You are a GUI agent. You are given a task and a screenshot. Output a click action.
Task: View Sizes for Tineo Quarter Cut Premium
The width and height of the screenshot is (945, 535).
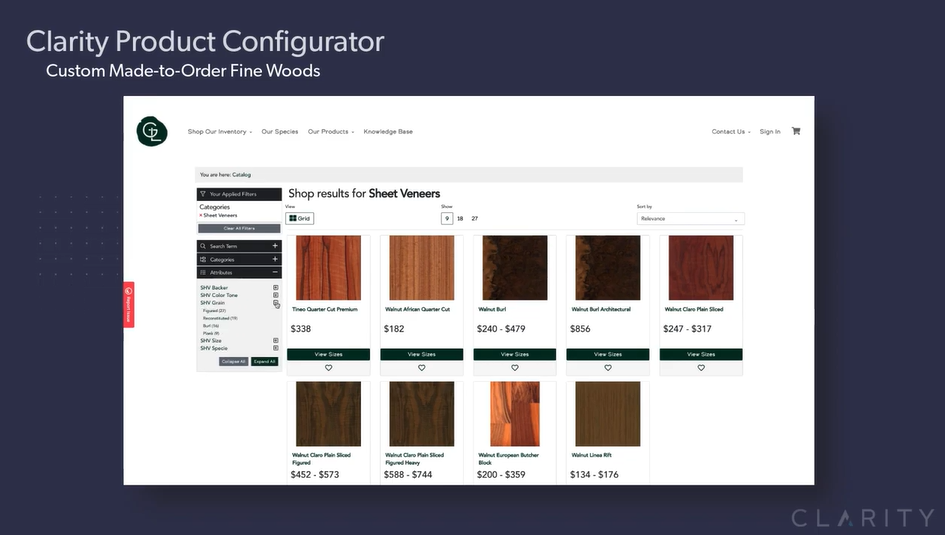328,354
